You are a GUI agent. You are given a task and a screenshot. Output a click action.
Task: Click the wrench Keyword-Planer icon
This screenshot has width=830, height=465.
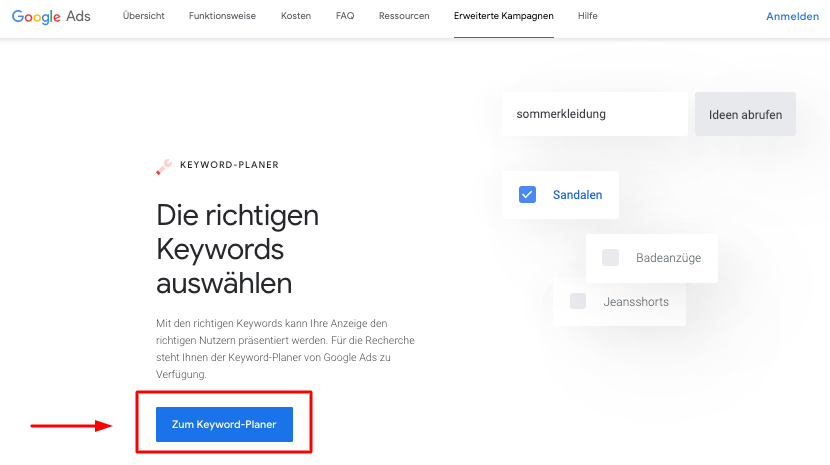pos(164,166)
